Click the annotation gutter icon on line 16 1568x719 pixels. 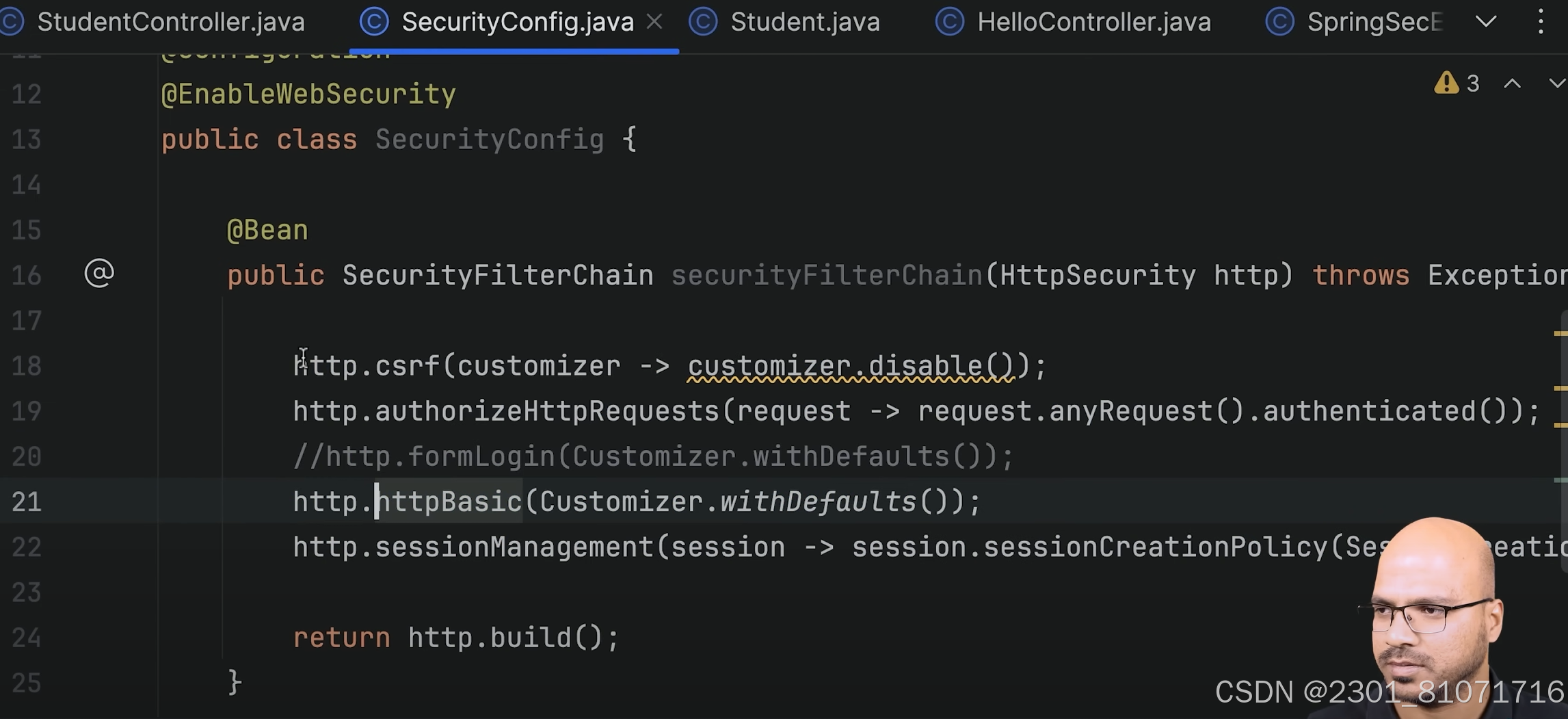pos(98,274)
